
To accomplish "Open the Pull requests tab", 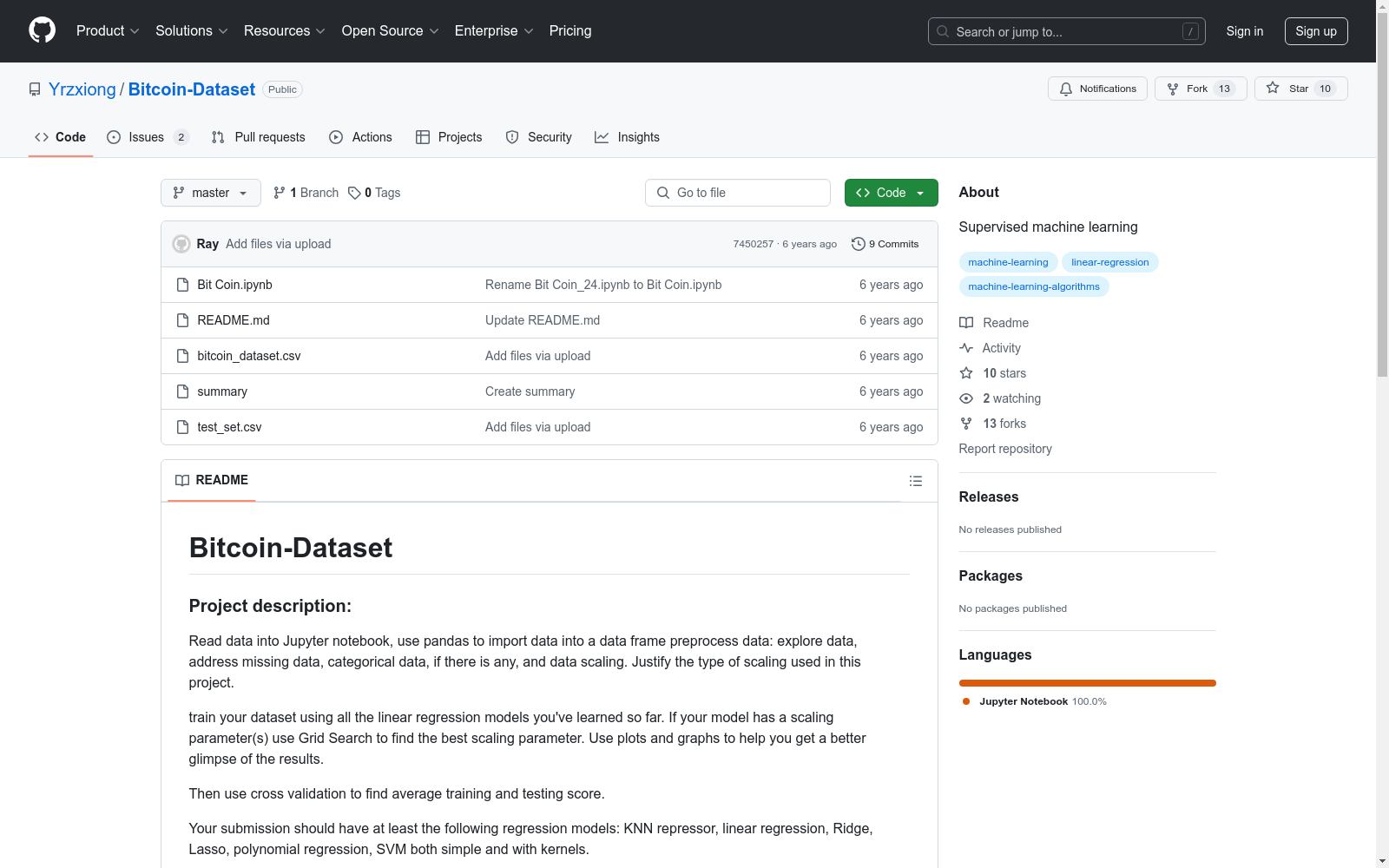I will pos(259,137).
